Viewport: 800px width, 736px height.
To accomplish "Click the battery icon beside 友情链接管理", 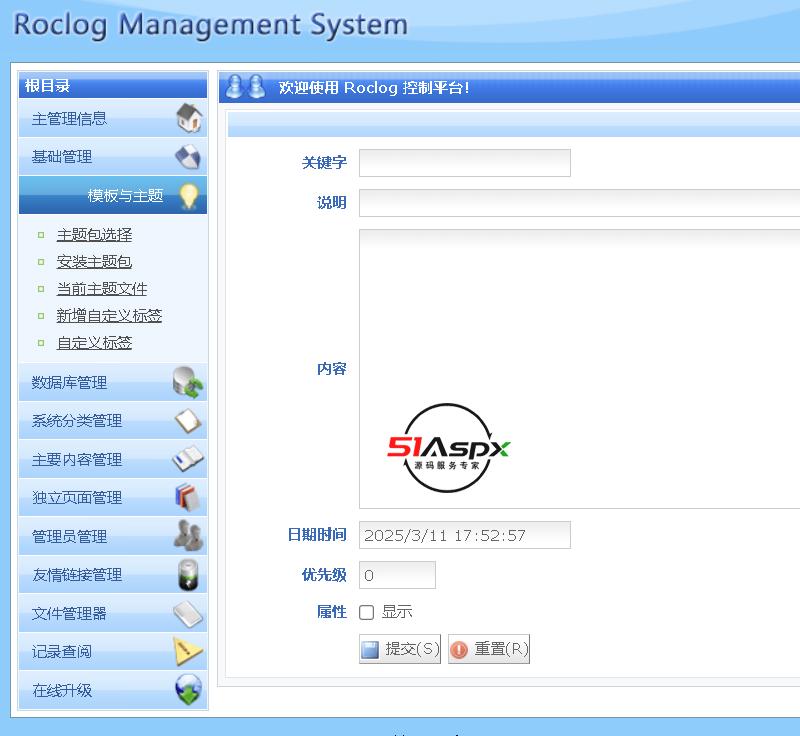I will (x=188, y=575).
